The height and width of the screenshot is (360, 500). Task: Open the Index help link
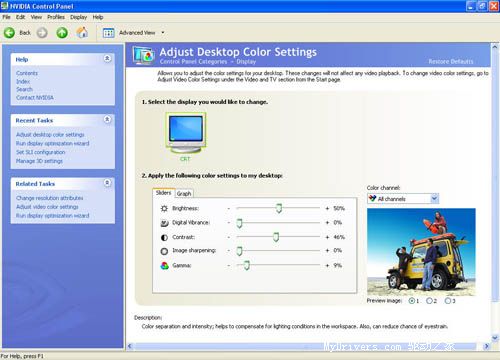23,81
